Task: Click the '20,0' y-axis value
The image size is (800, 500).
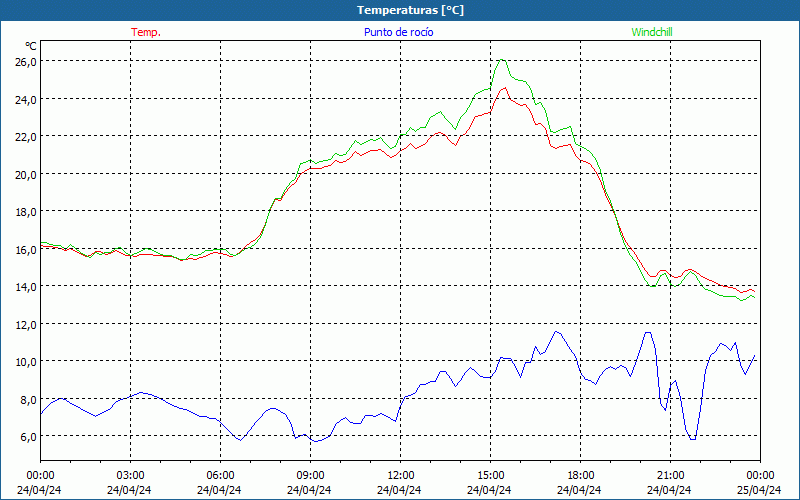Action: coord(26,175)
